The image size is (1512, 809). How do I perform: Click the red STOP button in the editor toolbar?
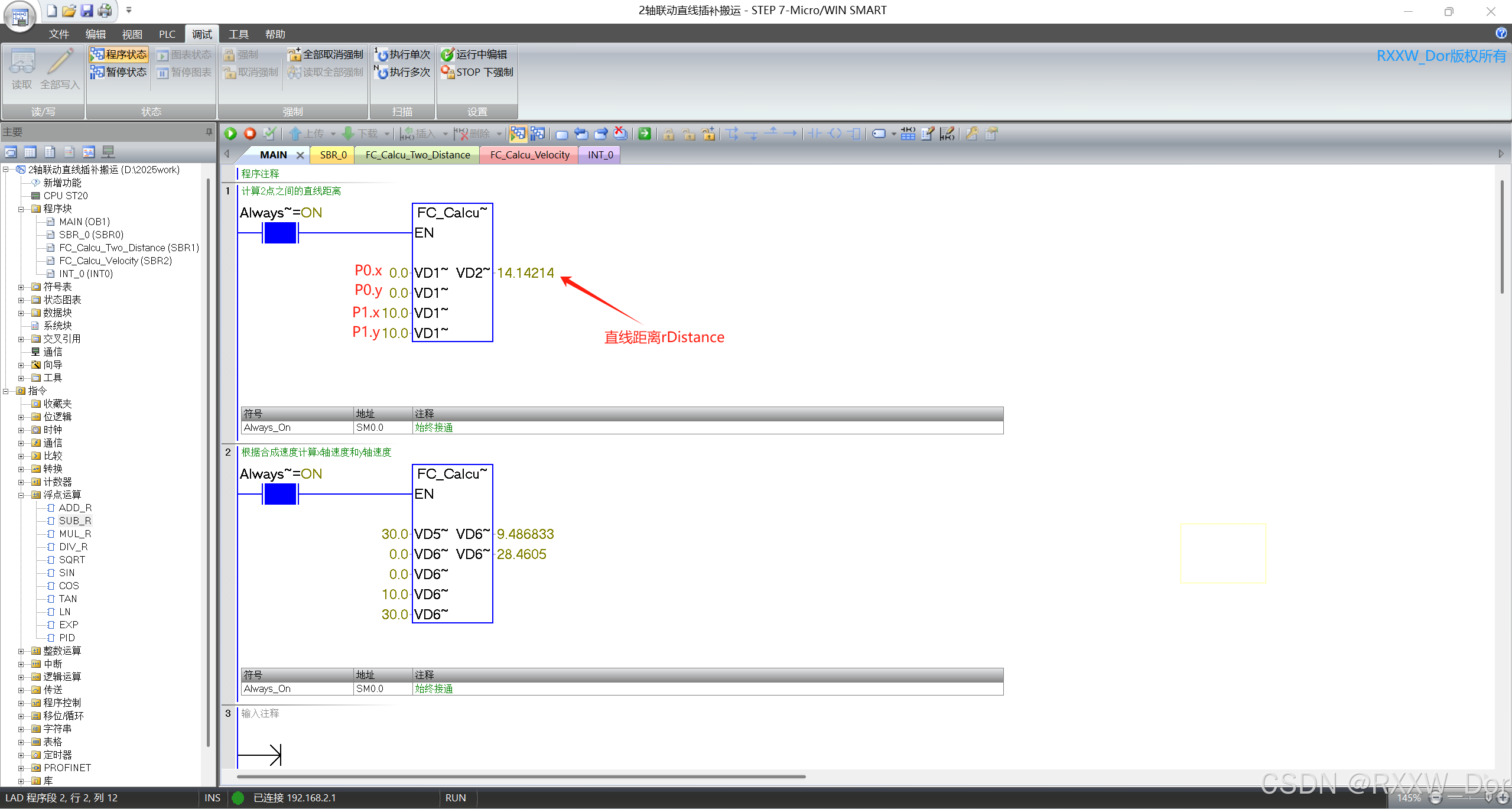tap(250, 134)
